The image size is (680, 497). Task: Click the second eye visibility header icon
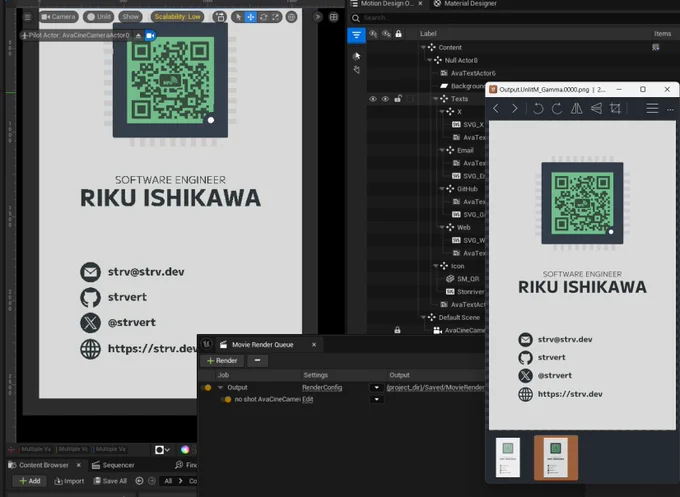click(386, 33)
